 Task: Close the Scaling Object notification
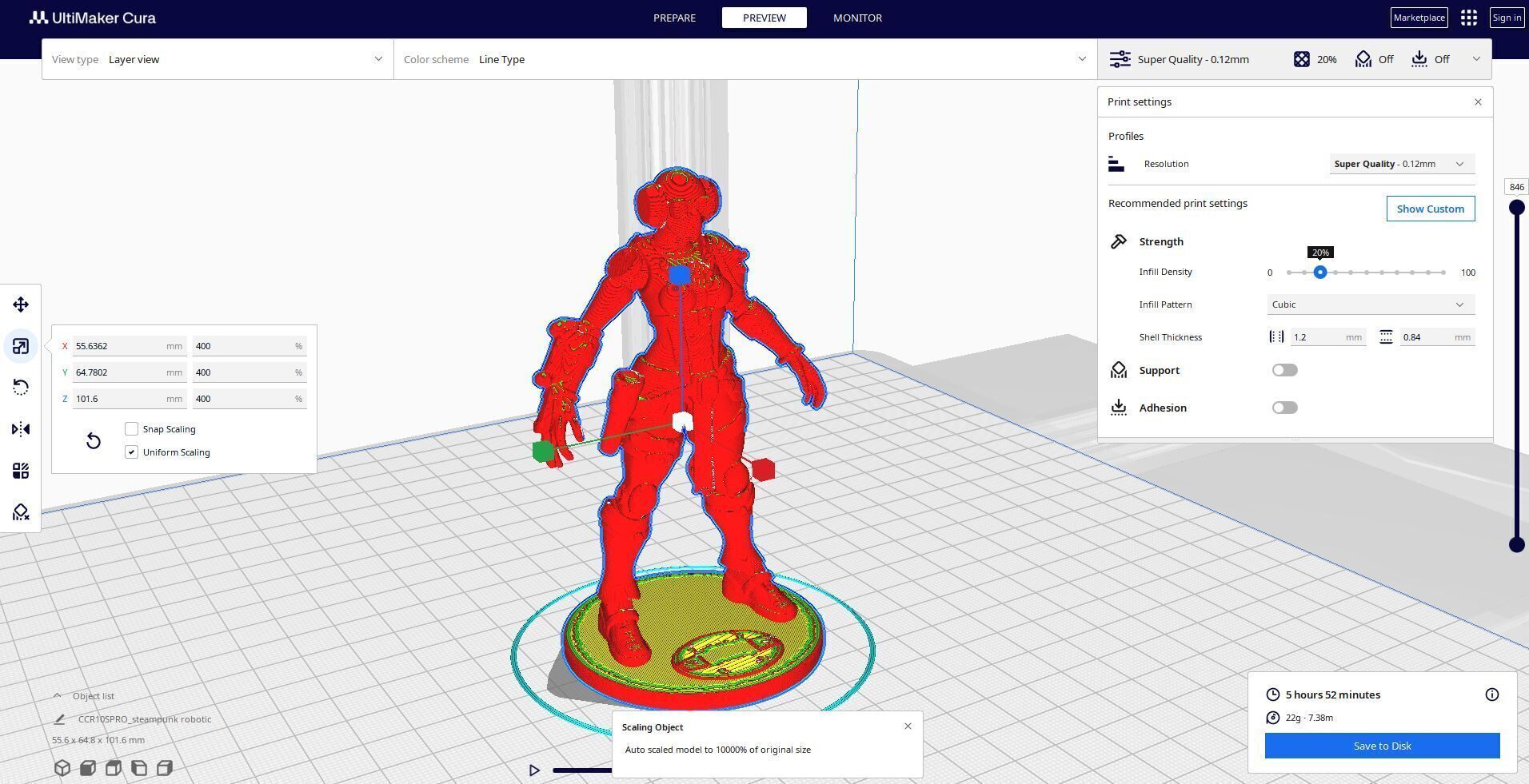pos(908,726)
